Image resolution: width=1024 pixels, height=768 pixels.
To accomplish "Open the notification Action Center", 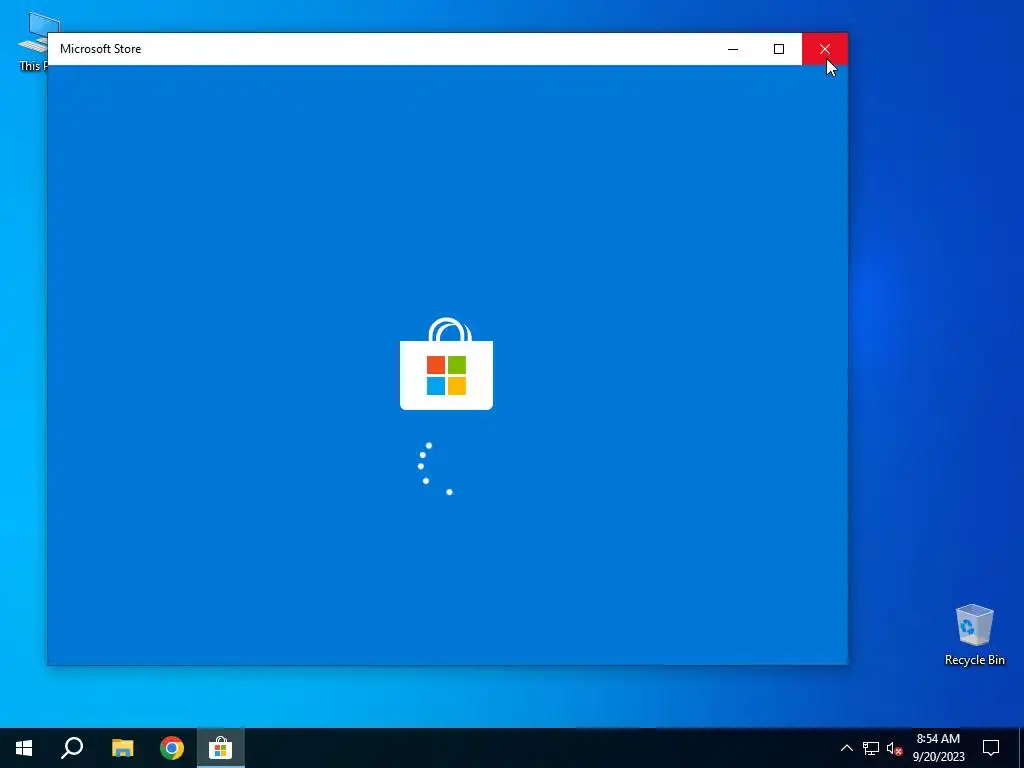I will pyautogui.click(x=991, y=748).
